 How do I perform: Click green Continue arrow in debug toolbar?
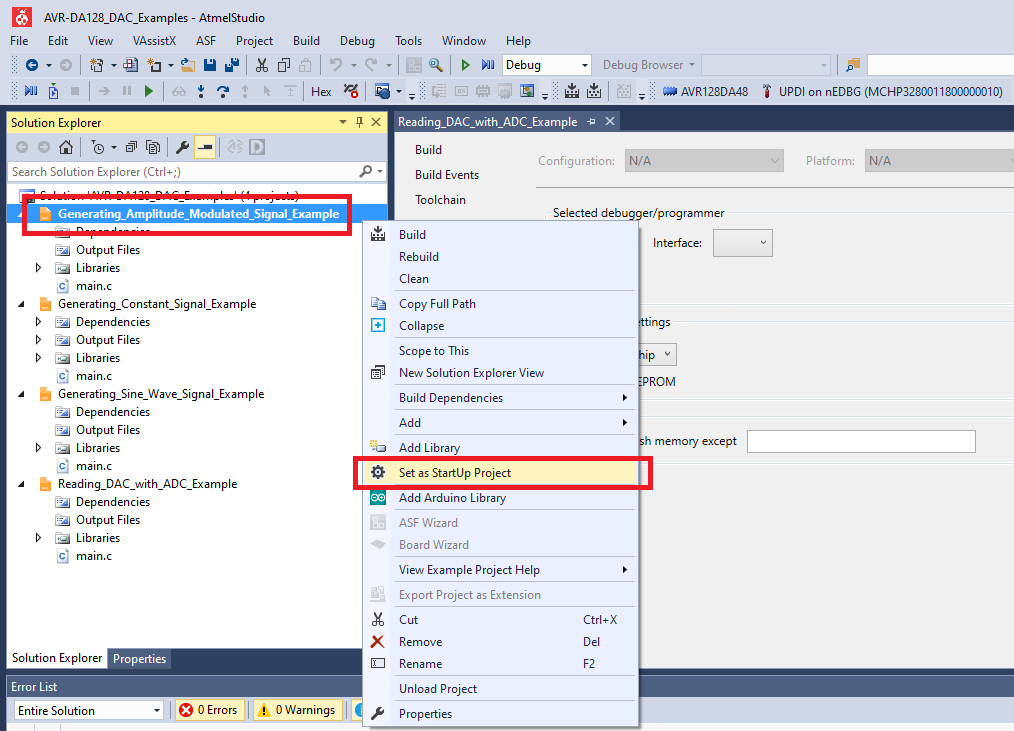pos(149,91)
